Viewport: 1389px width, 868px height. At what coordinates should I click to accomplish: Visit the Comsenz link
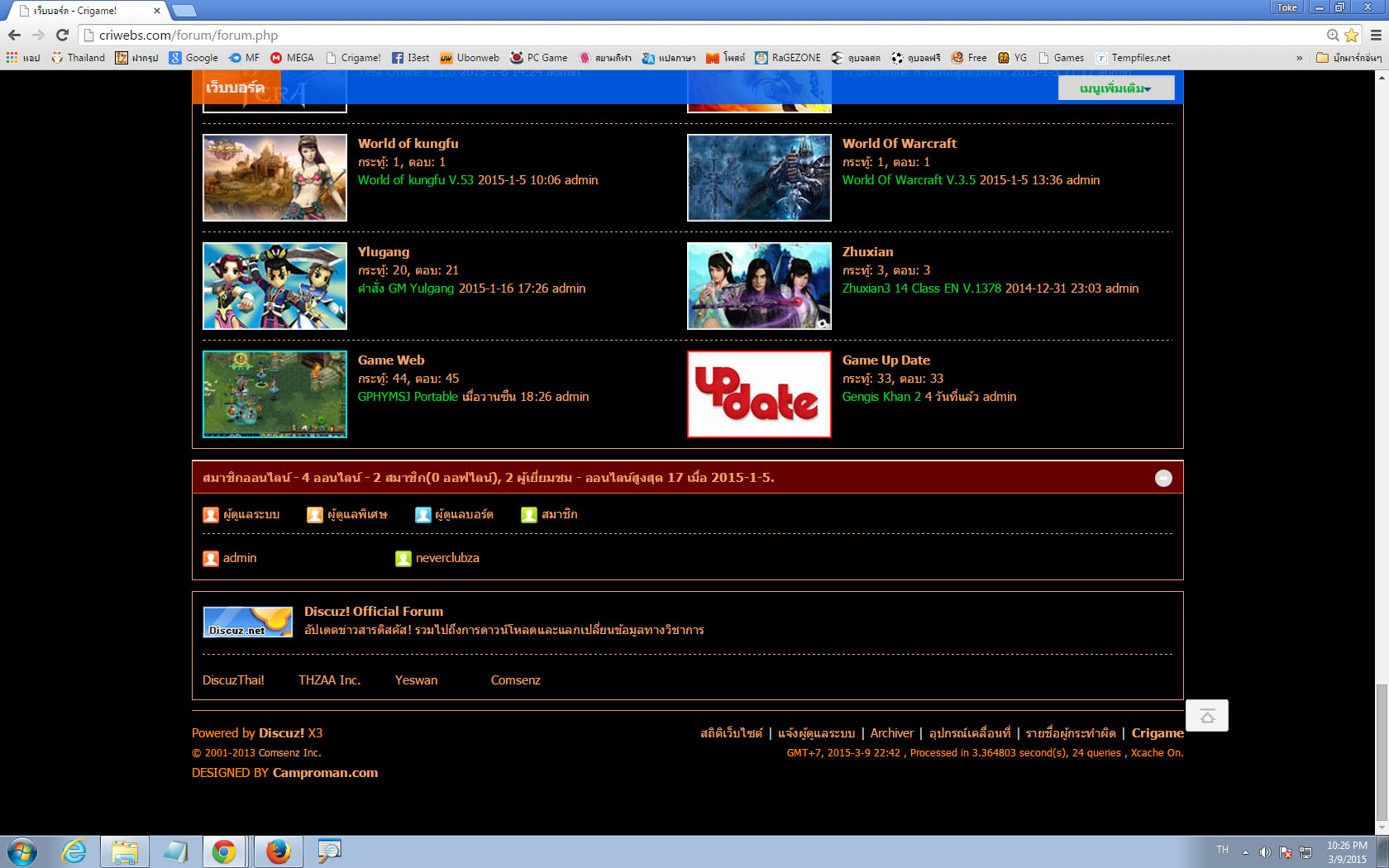(516, 680)
